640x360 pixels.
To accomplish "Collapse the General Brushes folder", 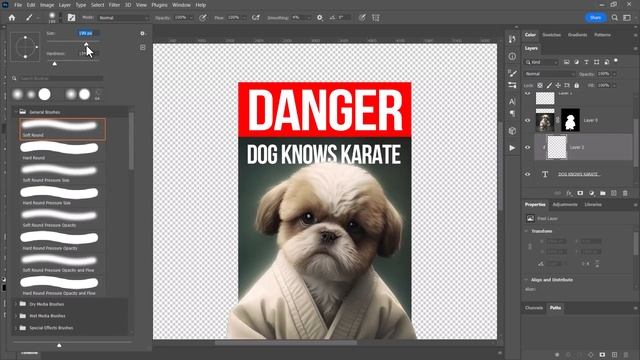I will [x=16, y=112].
